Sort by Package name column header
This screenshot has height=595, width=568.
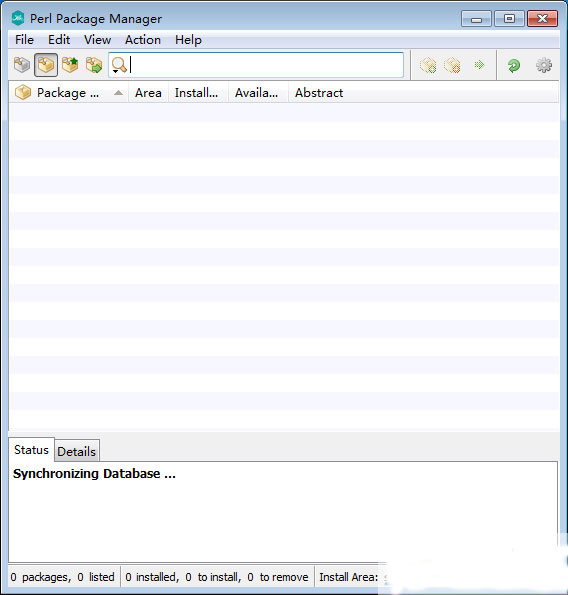click(68, 93)
